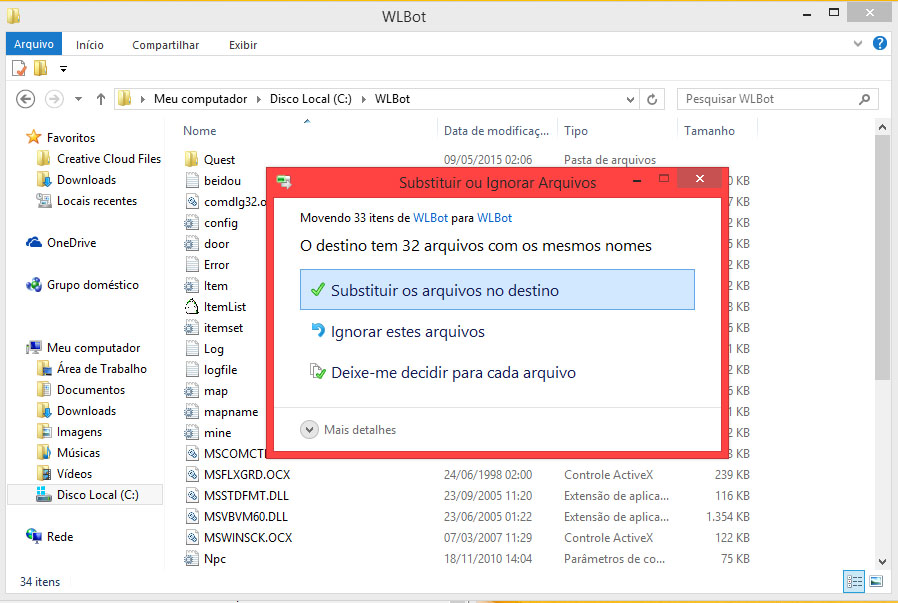This screenshot has width=898, height=603.
Task: Click the Help question mark icon
Action: click(880, 44)
